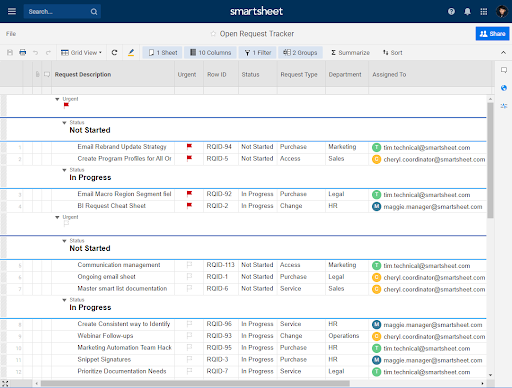Click Maggie's avatar in RQID-2 row
Screen dimensions: 512x388
376,207
